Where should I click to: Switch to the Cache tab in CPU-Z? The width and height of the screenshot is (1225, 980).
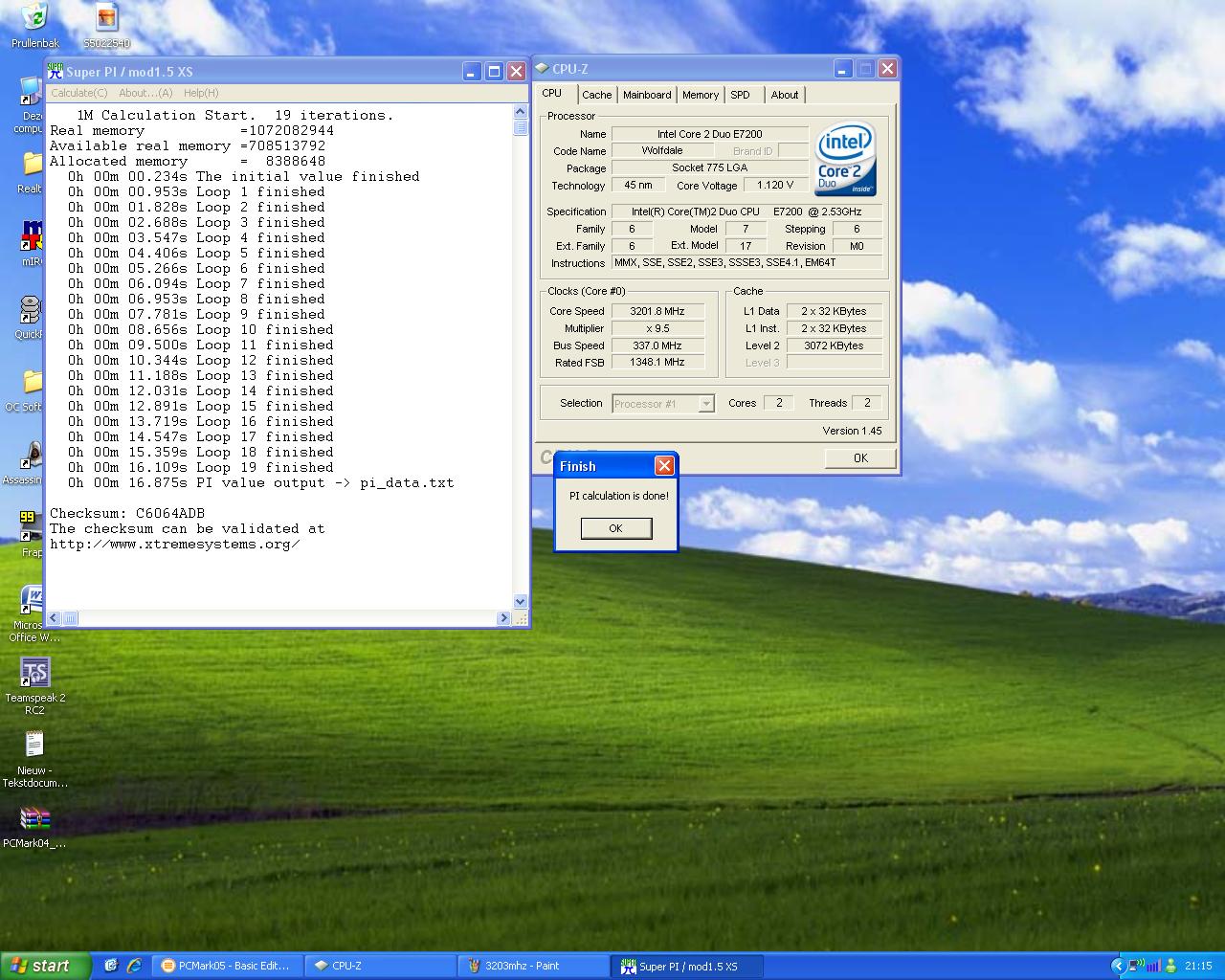click(x=596, y=95)
